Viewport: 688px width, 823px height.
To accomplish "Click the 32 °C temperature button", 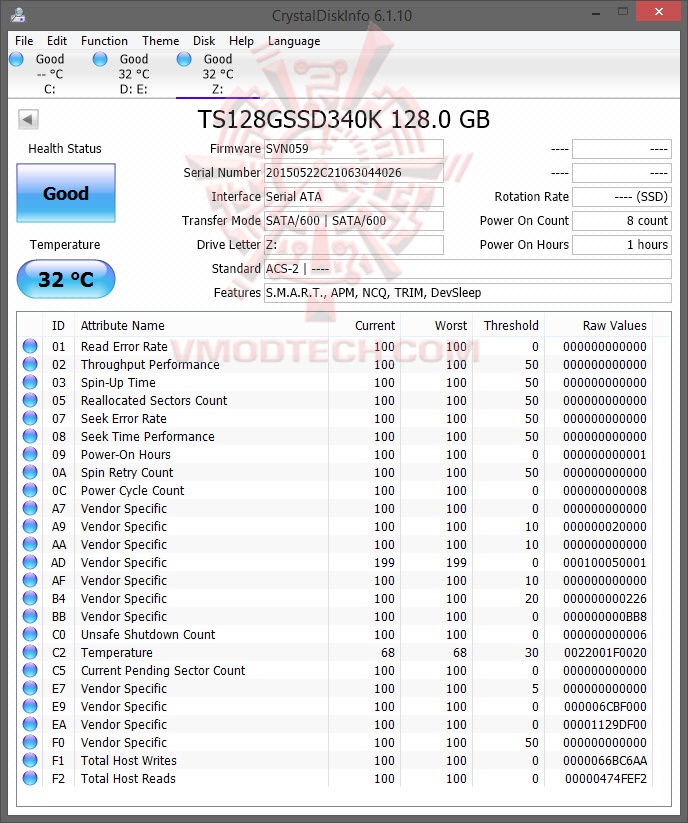I will click(x=66, y=279).
